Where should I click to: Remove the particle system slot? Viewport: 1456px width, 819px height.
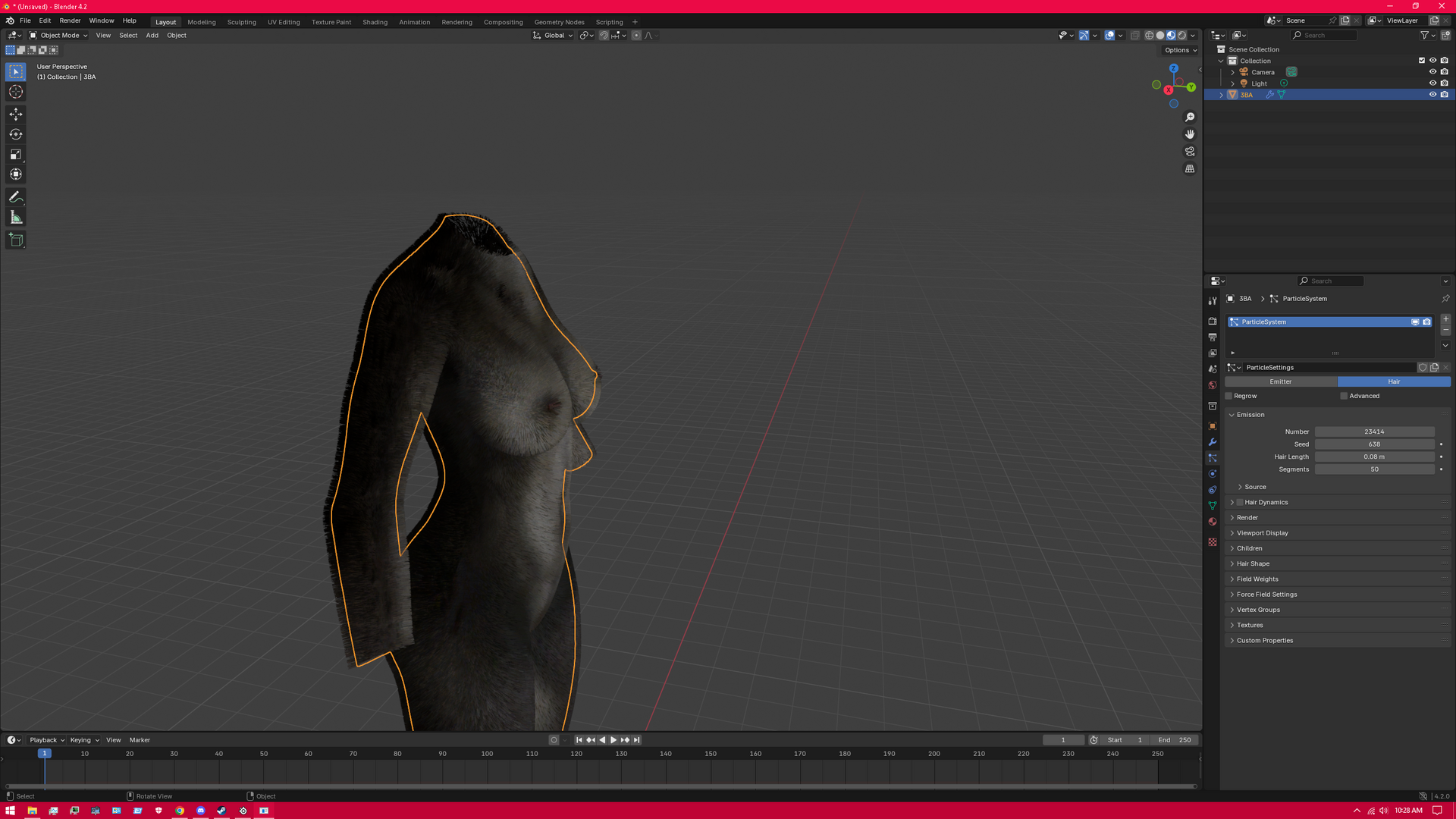[1445, 331]
